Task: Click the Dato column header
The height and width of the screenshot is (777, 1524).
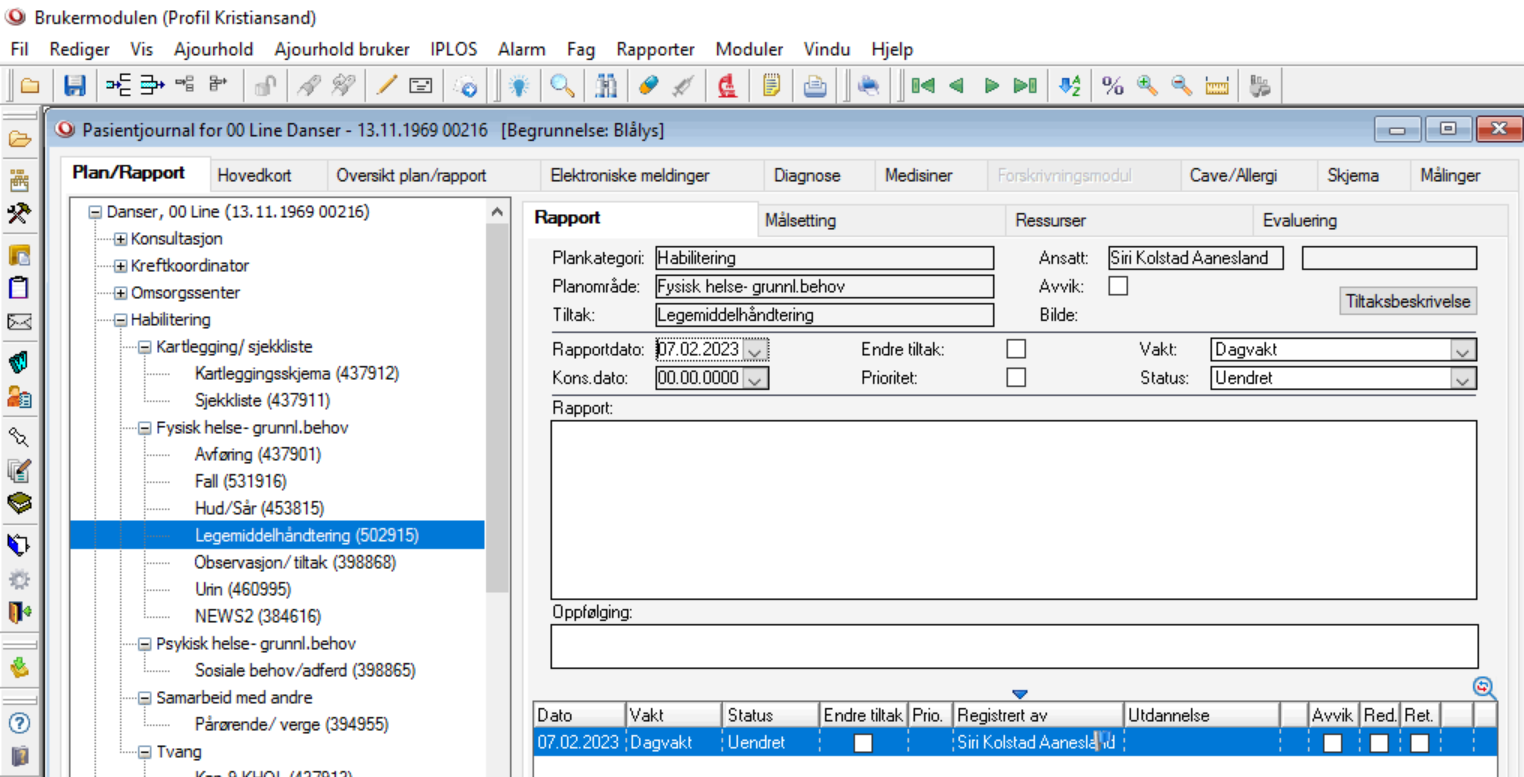Action: [x=579, y=715]
